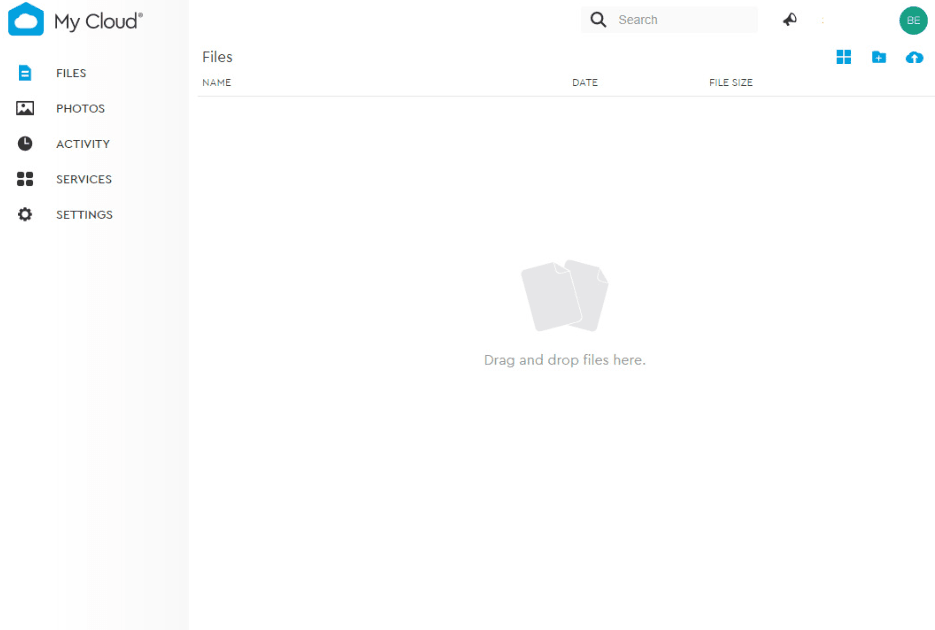Click the Files heading above the list
The height and width of the screenshot is (630, 935).
pos(217,57)
